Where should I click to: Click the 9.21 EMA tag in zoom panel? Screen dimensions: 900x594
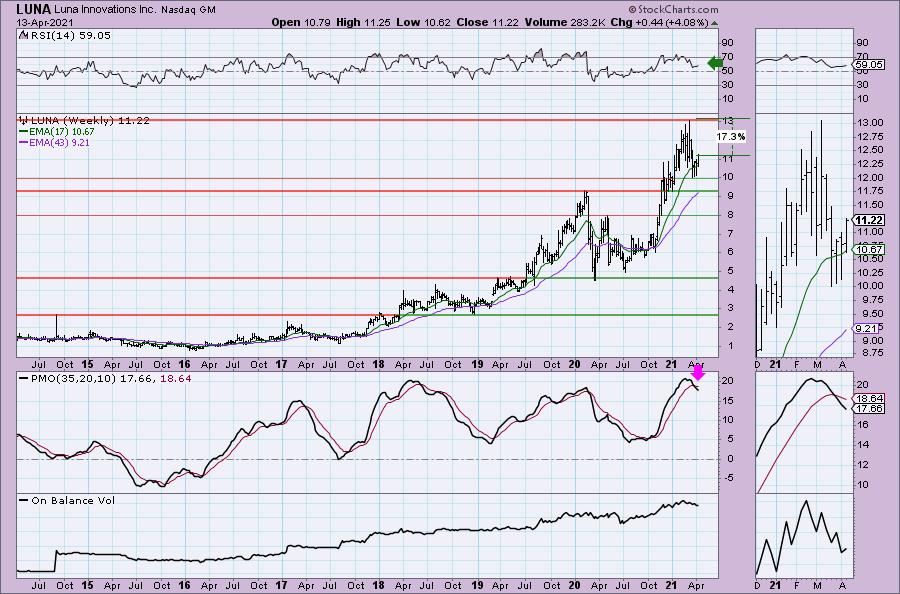tap(867, 328)
